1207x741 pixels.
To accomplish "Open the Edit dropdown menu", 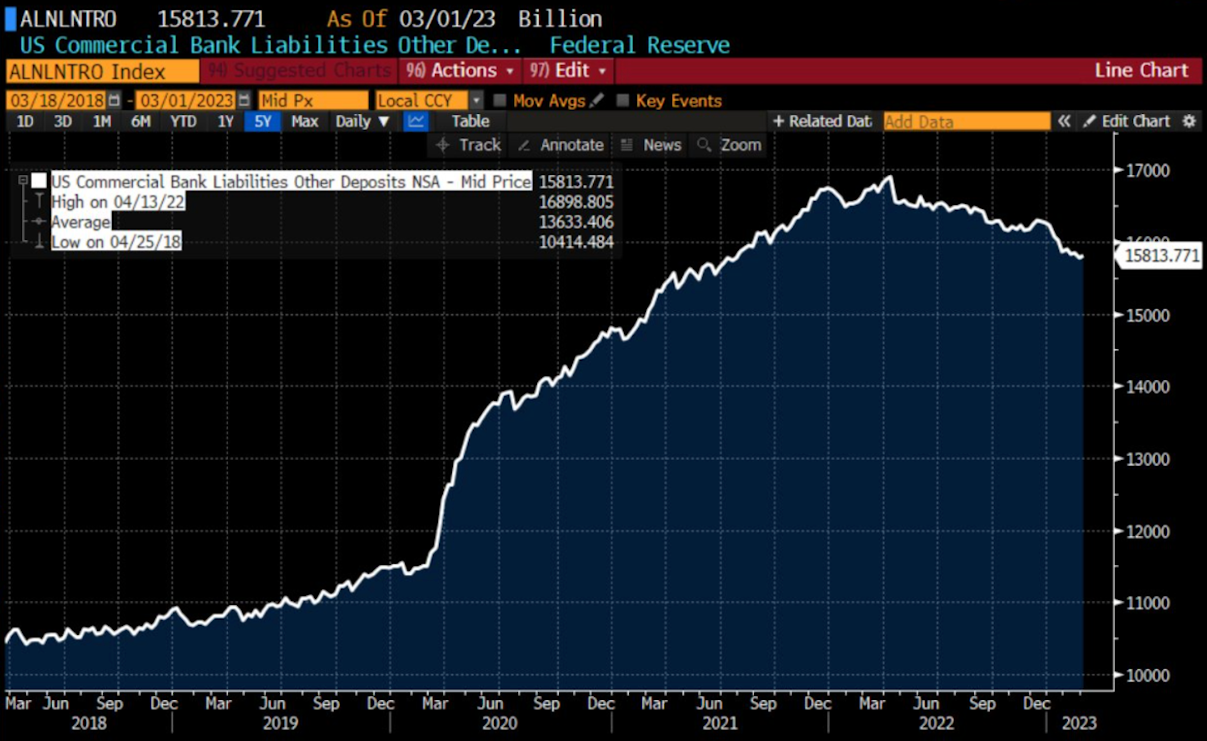I will pyautogui.click(x=568, y=70).
